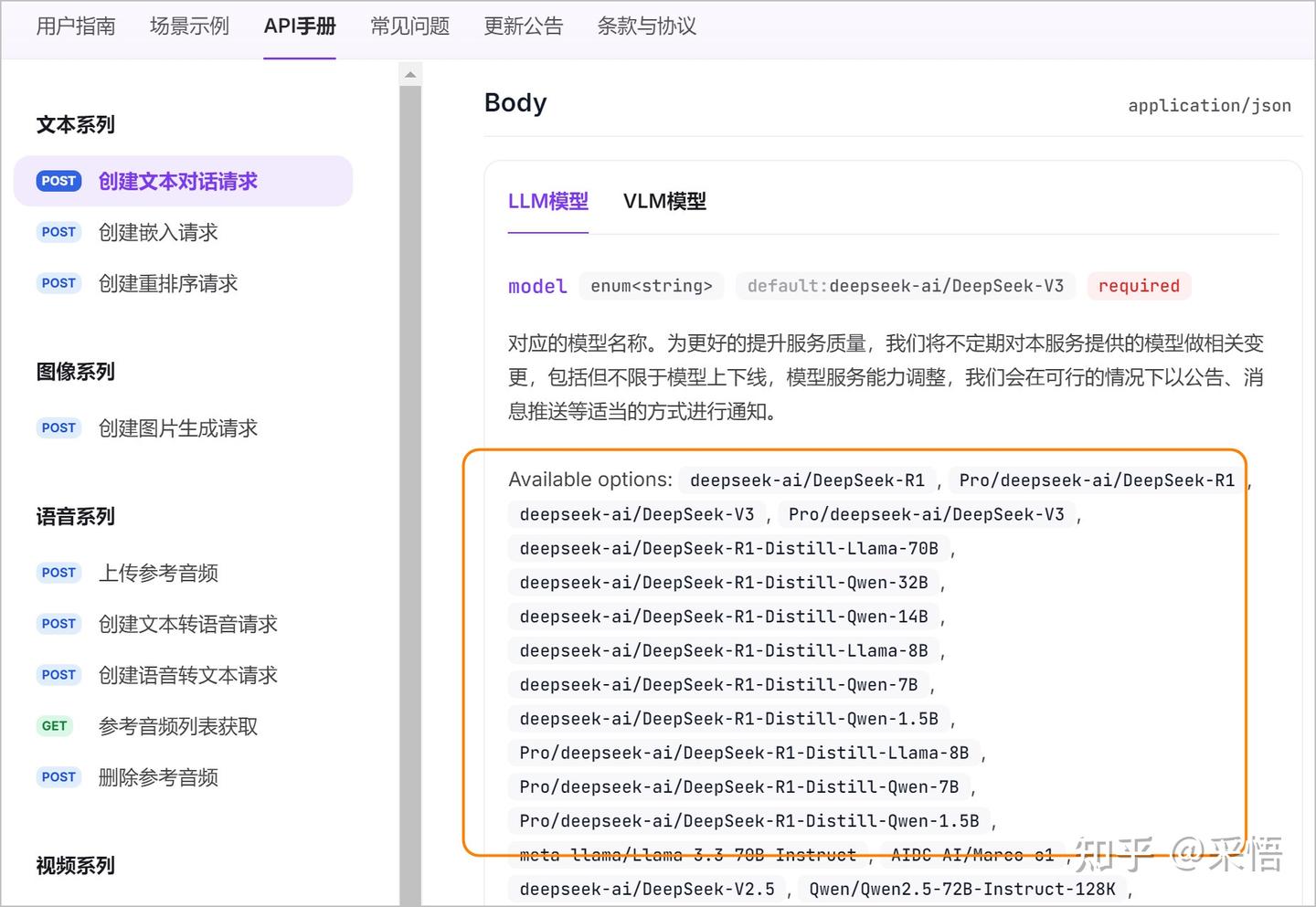This screenshot has height=907, width=1316.
Task: Click the POST badge next to 创建文本对话请求
Action: click(x=58, y=180)
